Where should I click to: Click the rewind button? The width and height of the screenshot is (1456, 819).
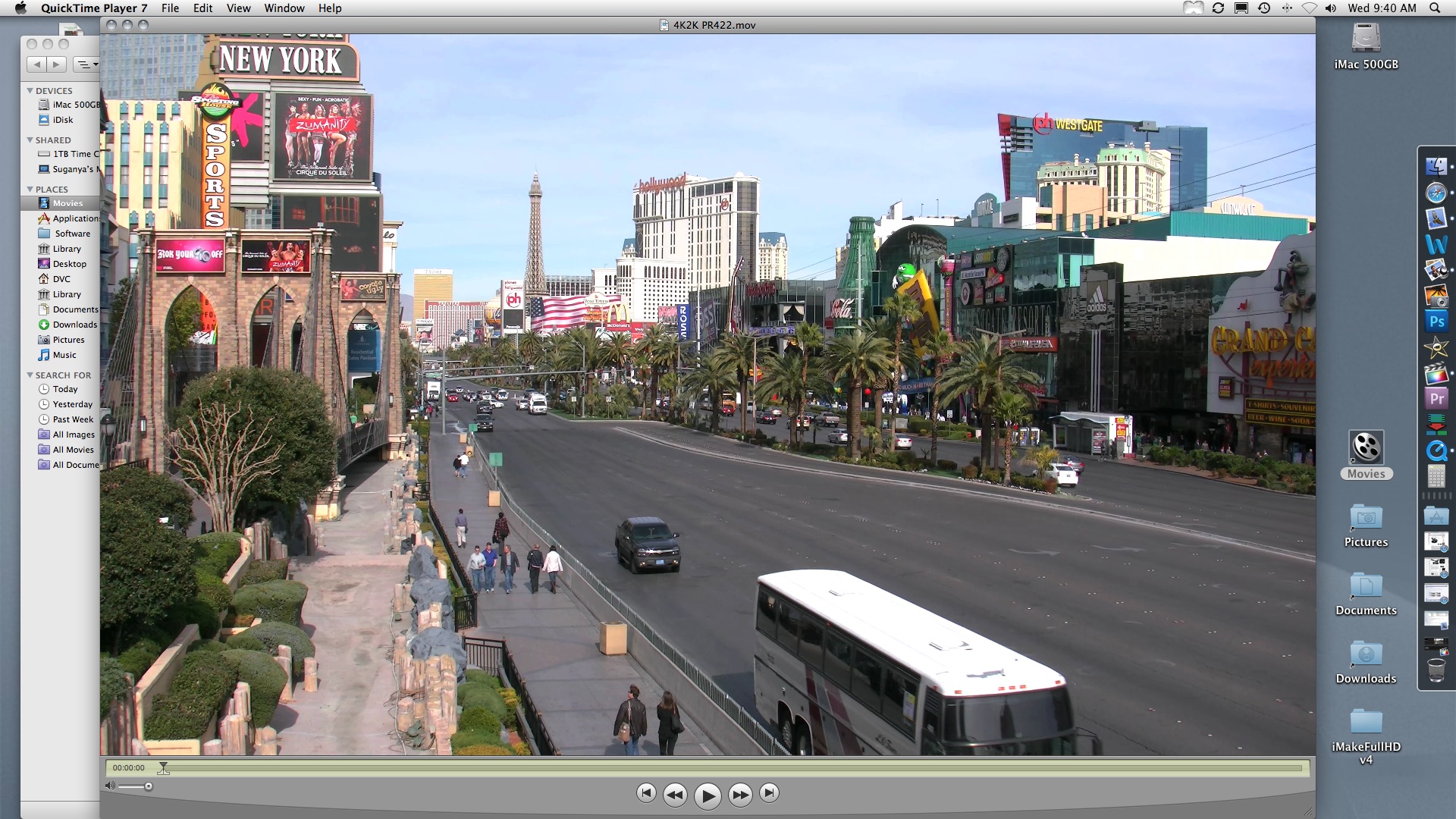coord(675,795)
